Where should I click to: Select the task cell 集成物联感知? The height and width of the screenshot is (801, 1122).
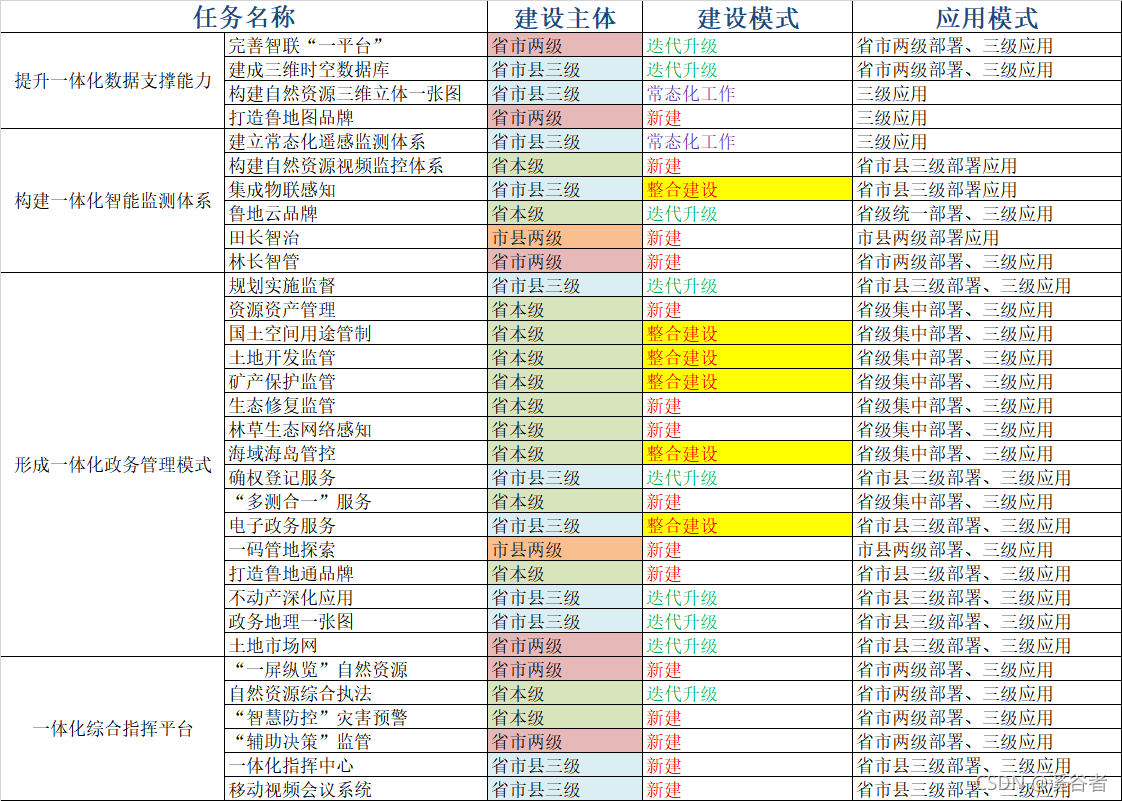[356, 189]
